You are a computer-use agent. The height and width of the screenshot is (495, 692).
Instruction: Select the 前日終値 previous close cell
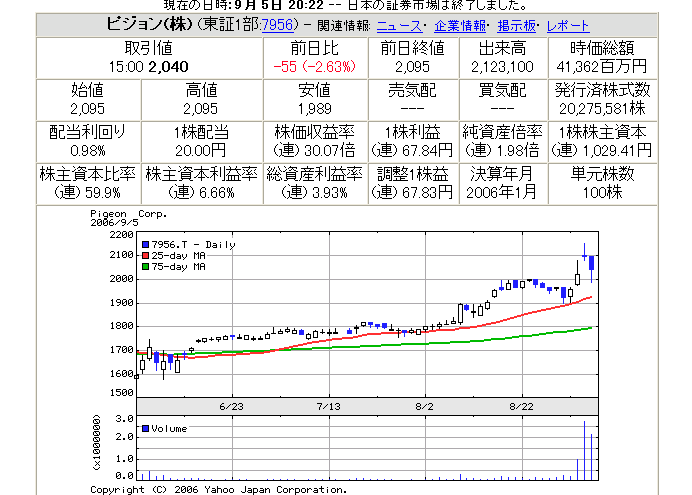(x=413, y=58)
